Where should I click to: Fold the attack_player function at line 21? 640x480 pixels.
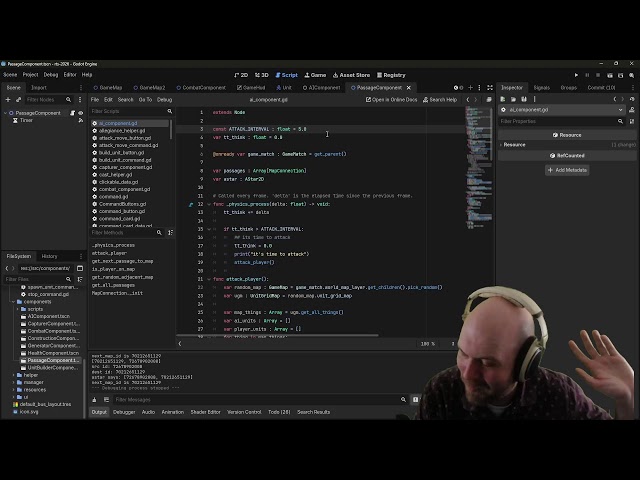[x=209, y=279]
